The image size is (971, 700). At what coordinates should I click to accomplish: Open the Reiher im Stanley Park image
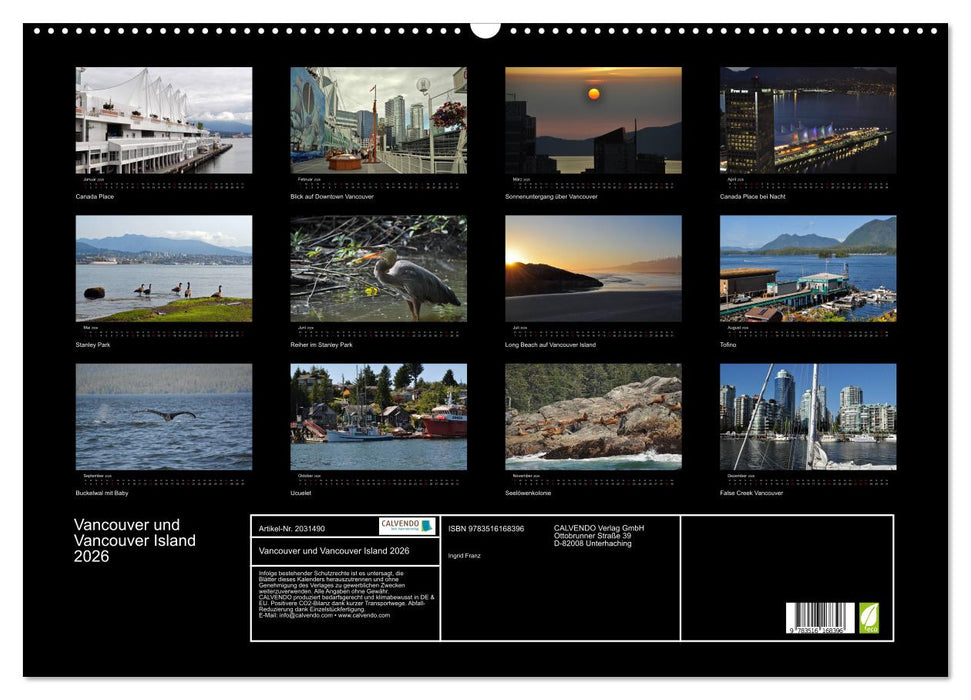[x=380, y=270]
